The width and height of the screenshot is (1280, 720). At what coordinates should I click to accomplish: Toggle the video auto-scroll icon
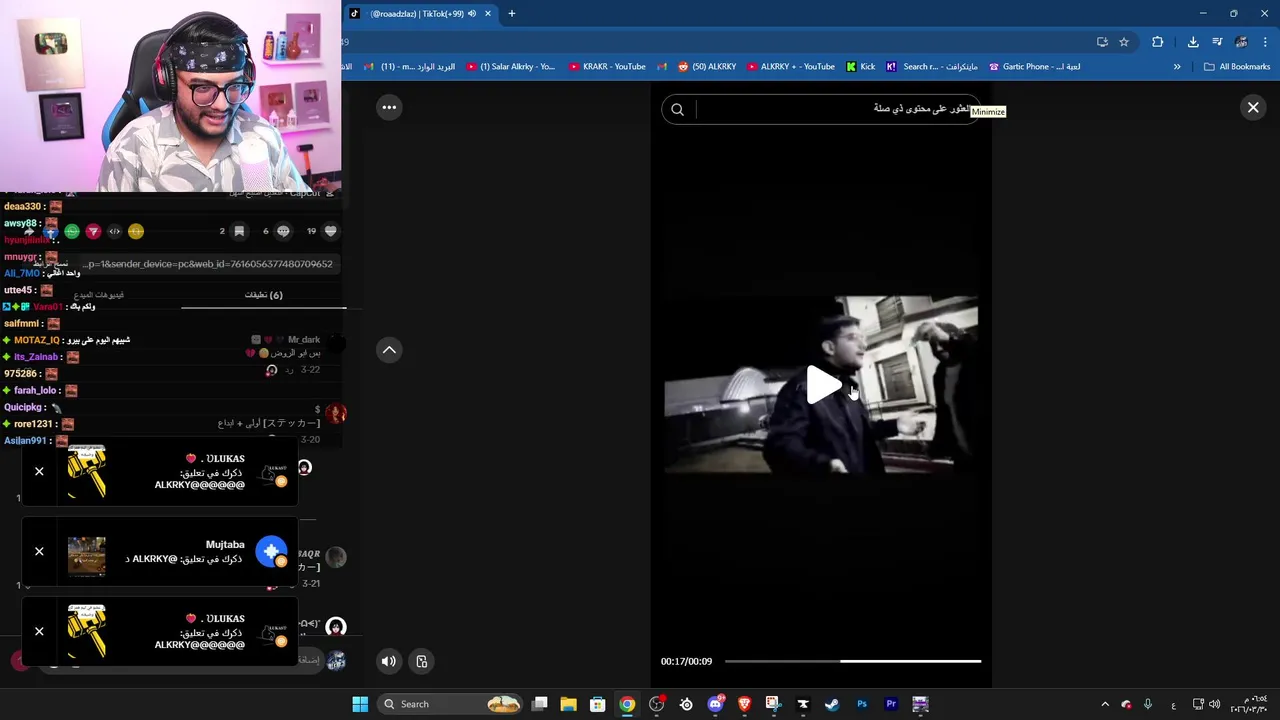pos(422,661)
